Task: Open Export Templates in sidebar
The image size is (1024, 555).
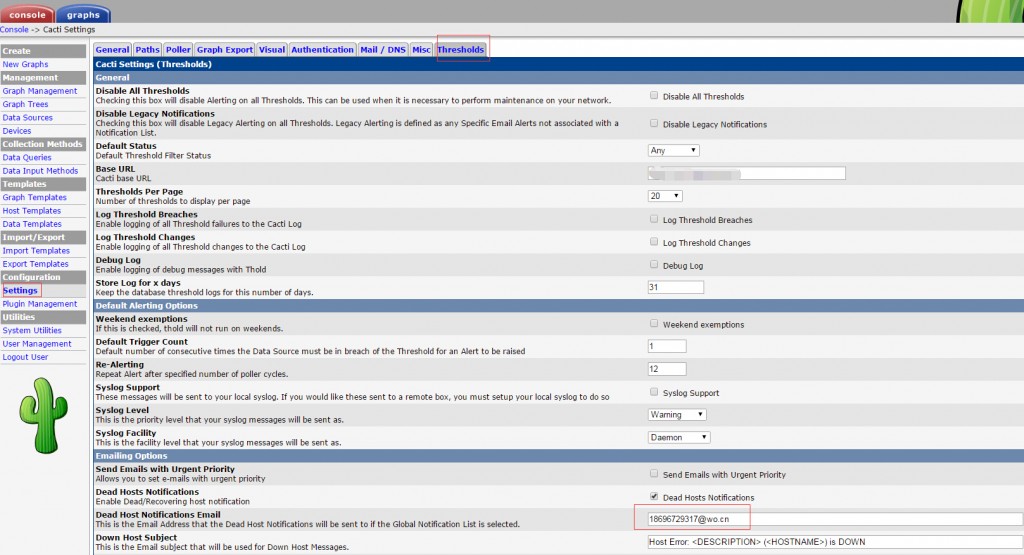Action: pos(35,264)
